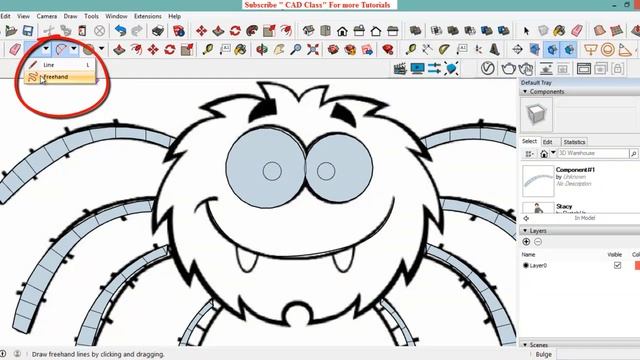640x360 pixels.
Task: Select the arrow Select tool in top toolbar
Action: 526,31
